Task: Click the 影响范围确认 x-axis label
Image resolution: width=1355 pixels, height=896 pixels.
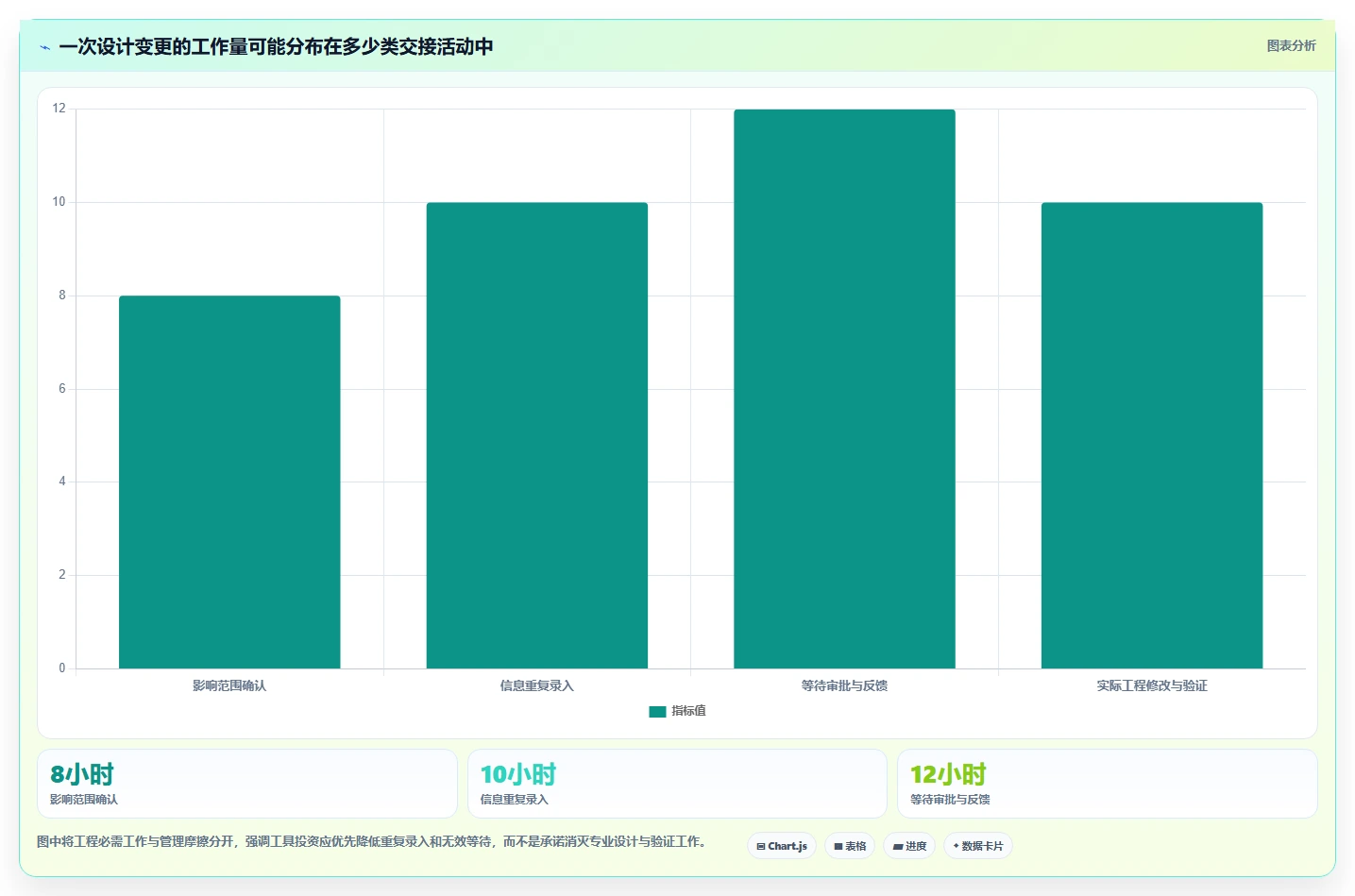Action: tap(229, 685)
